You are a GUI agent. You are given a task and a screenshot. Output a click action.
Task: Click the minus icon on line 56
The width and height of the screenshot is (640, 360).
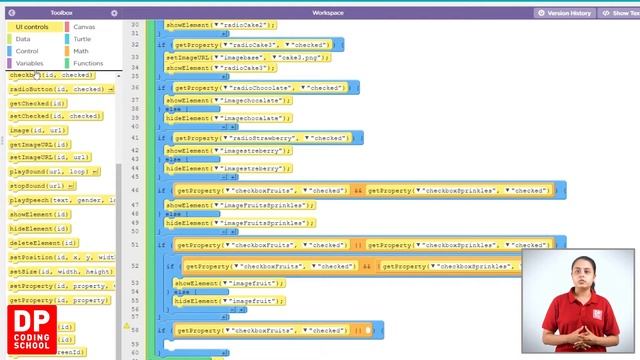pyautogui.click(x=233, y=310)
